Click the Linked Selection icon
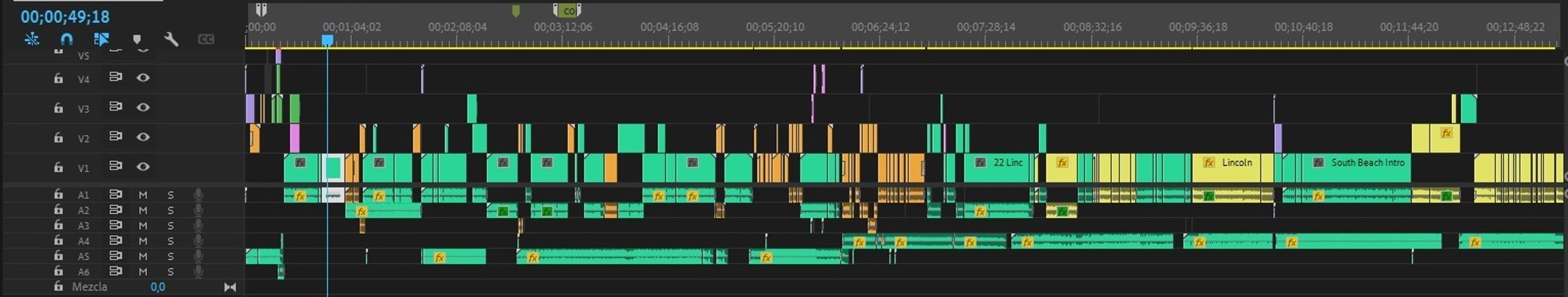The height and width of the screenshot is (297, 1568). (x=101, y=39)
